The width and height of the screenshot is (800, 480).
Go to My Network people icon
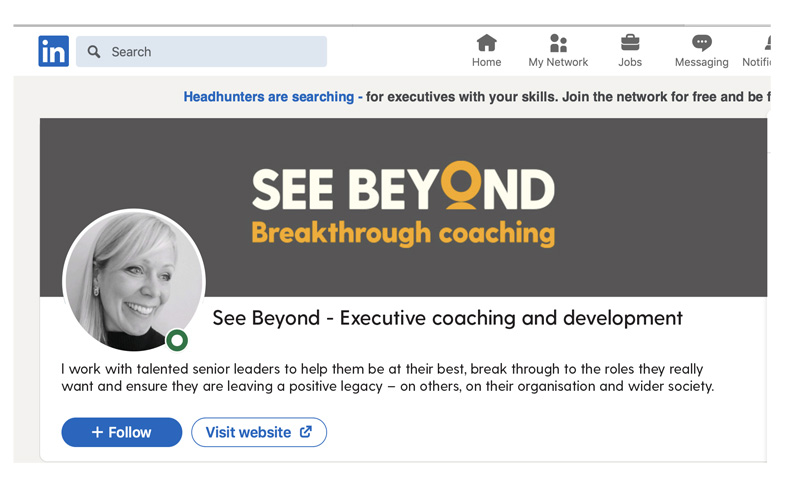point(558,43)
